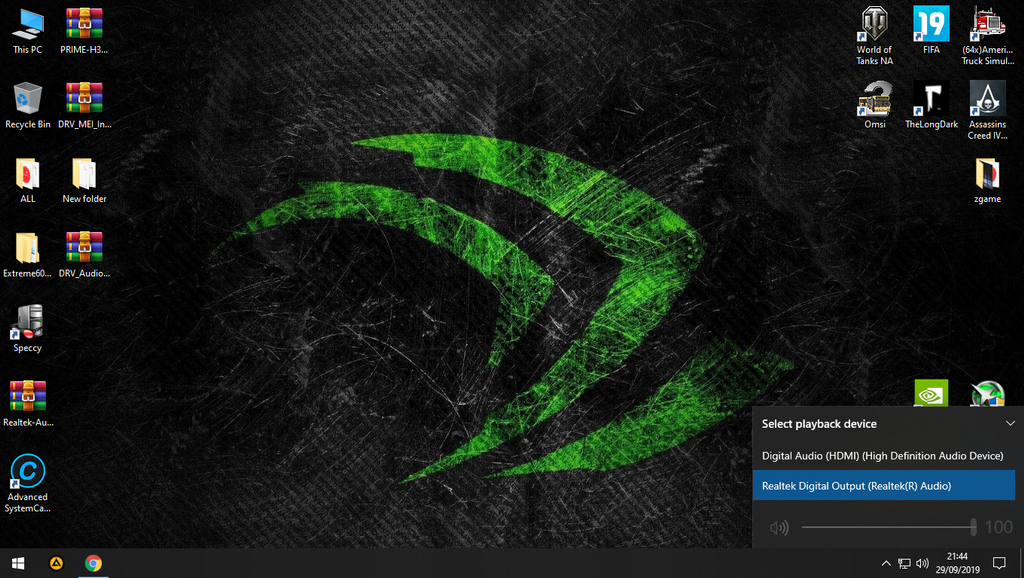Click the Show desktop taskbar edge
The width and height of the screenshot is (1024, 578).
pyautogui.click(x=1021, y=563)
